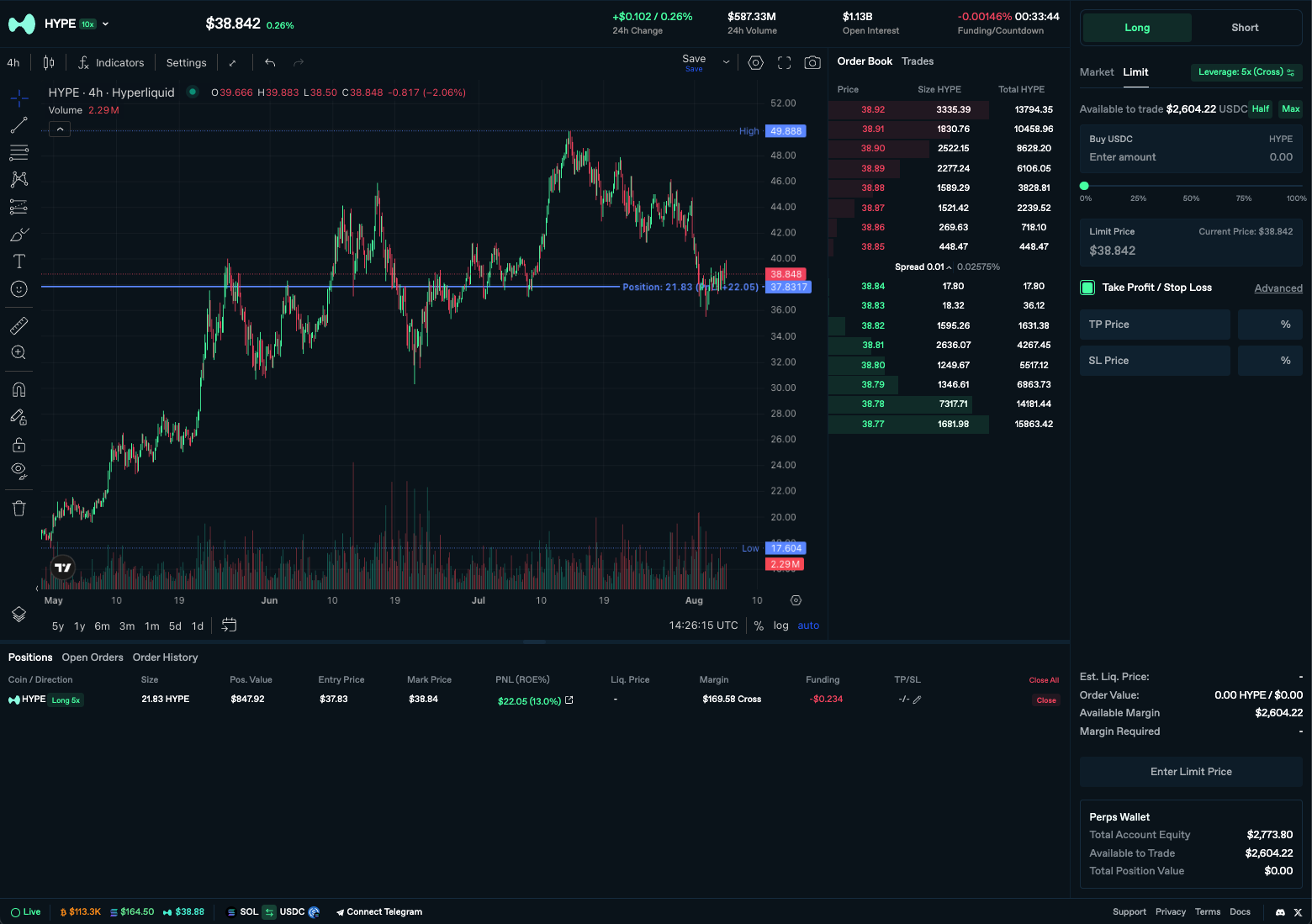The width and height of the screenshot is (1312, 924).
Task: Click the Half amount button
Action: tap(1261, 108)
